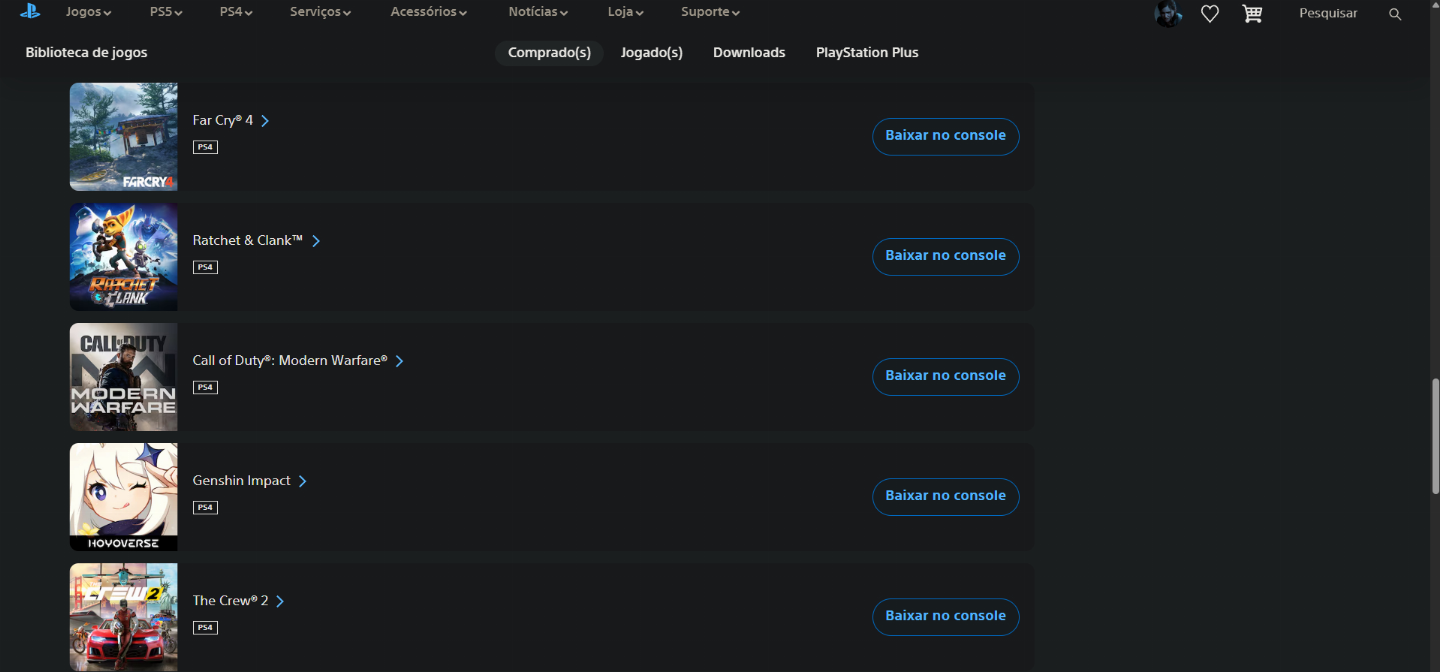Download Far Cry 4 to console
1440x672 pixels.
coord(946,136)
